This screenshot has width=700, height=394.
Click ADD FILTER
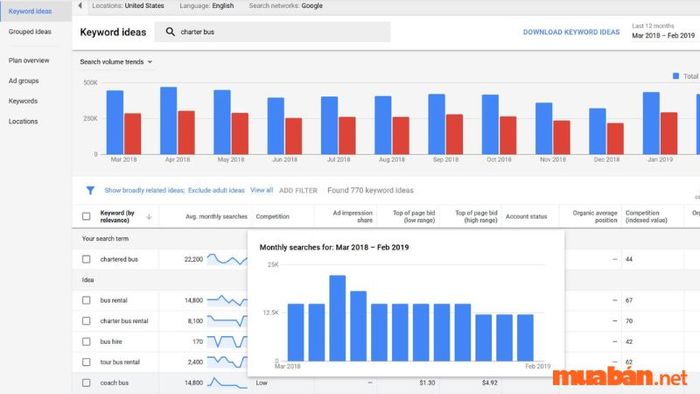point(298,191)
